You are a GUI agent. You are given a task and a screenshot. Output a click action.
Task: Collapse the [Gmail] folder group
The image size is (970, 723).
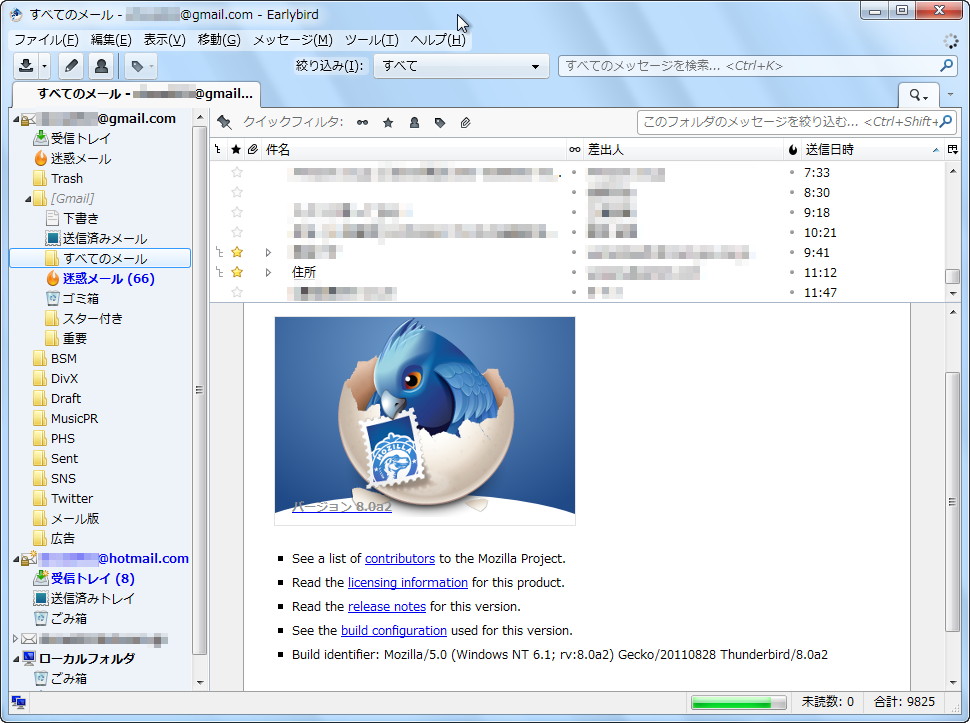pyautogui.click(x=28, y=199)
